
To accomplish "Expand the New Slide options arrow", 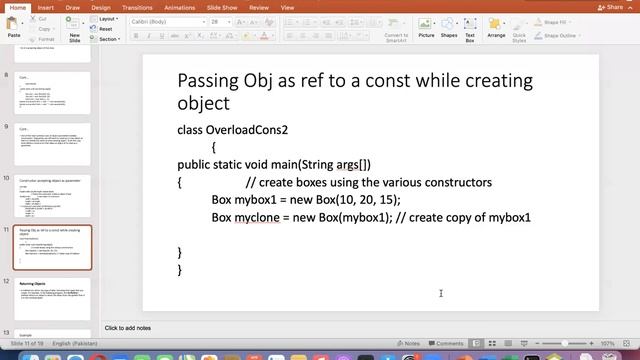I will [83, 24].
